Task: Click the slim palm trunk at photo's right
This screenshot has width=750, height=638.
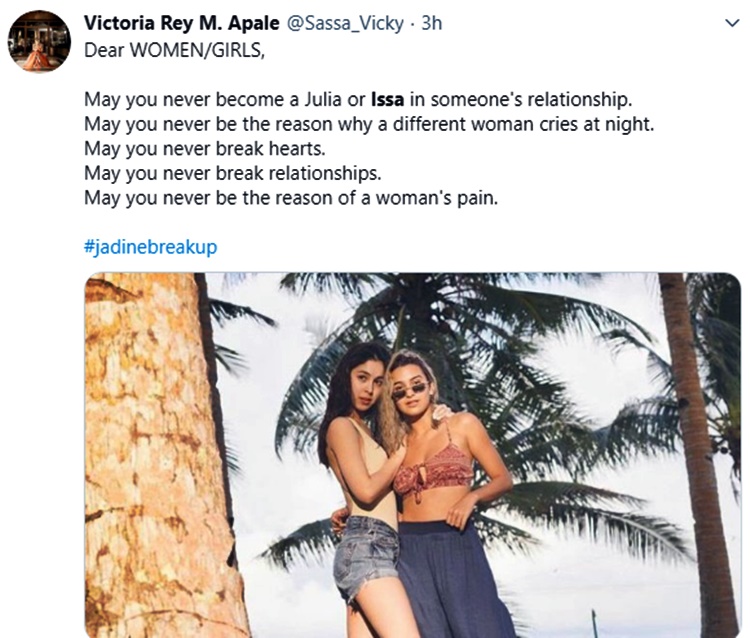Action: [x=700, y=450]
